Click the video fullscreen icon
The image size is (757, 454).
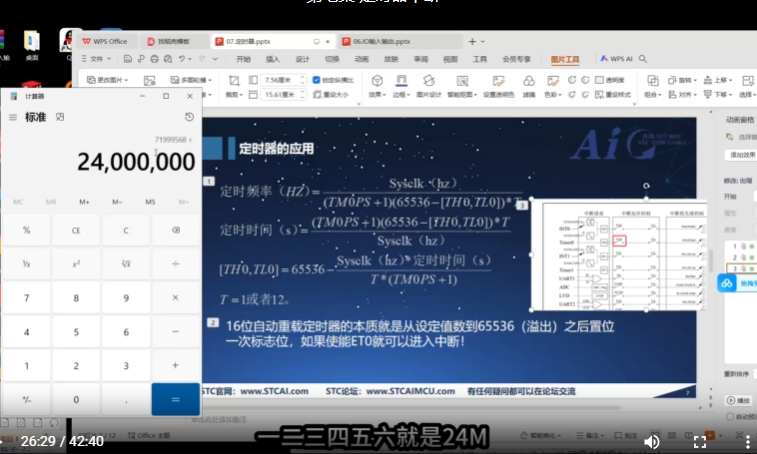[x=700, y=441]
